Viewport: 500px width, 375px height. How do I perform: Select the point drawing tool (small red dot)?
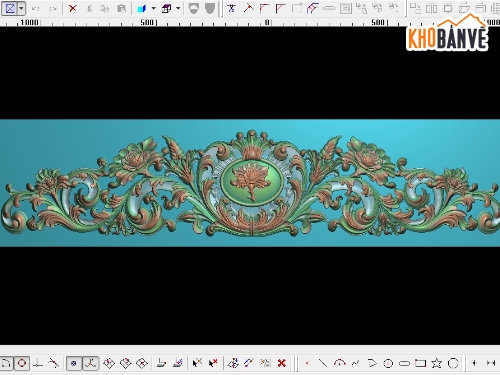tap(307, 363)
